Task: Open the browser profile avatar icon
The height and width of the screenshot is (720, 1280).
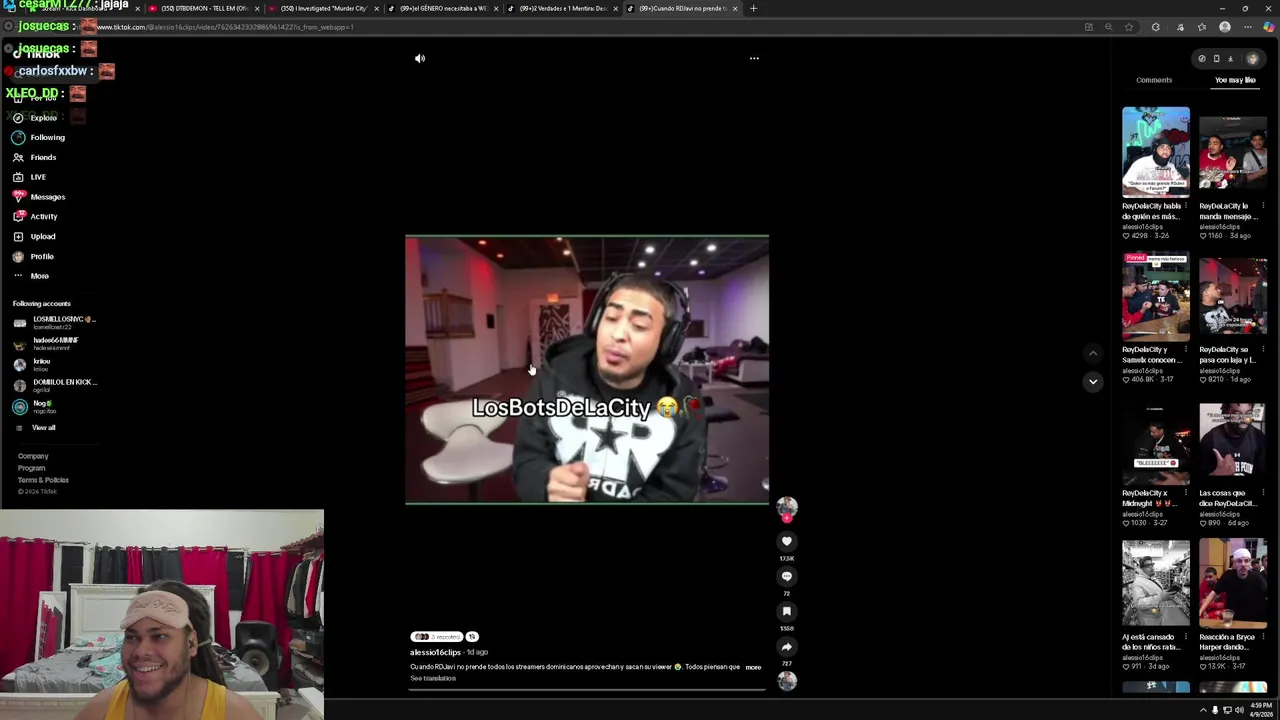Action: 1225,27
